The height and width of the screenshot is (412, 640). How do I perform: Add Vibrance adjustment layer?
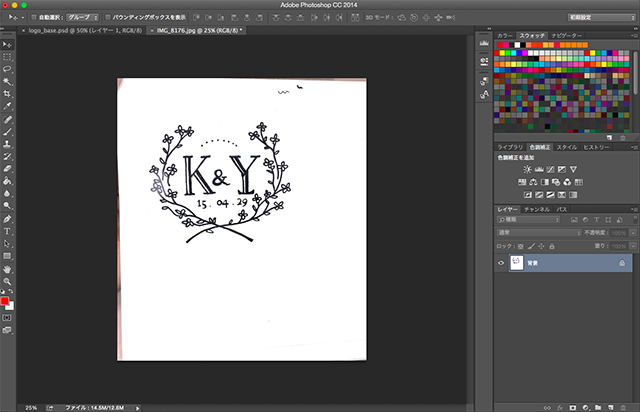[573, 169]
